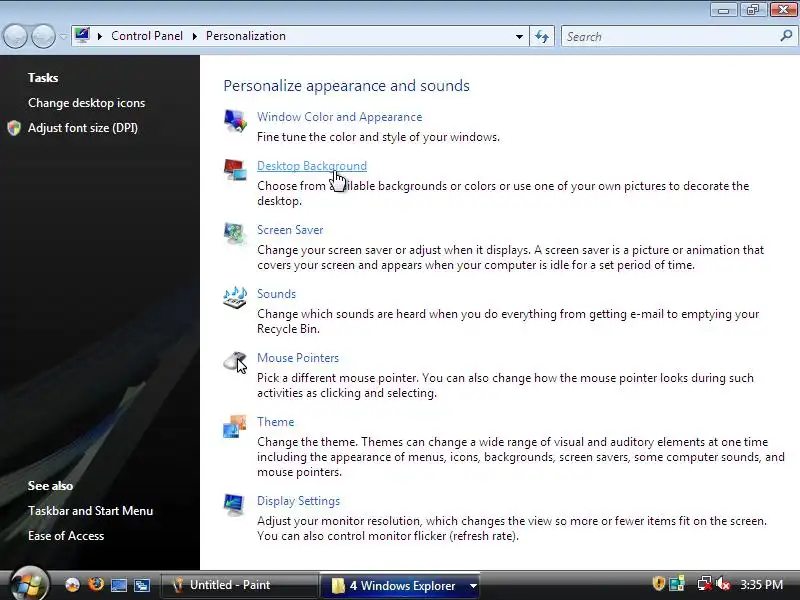Click the Sounds musical notes icon
Image resolution: width=800 pixels, height=600 pixels.
click(x=235, y=297)
